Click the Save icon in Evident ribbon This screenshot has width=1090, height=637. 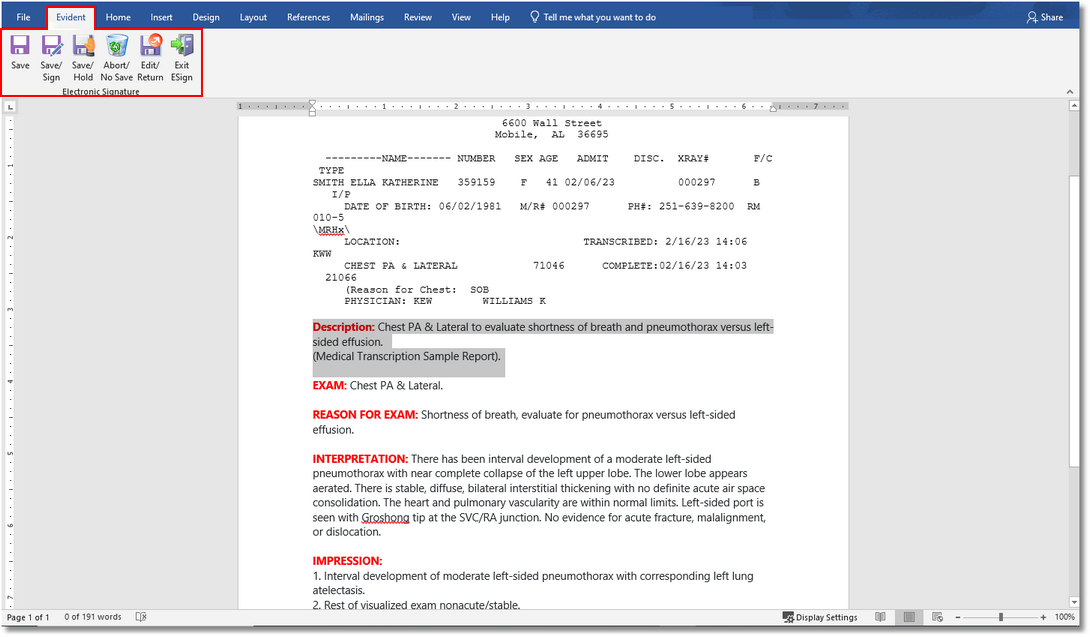(x=20, y=46)
